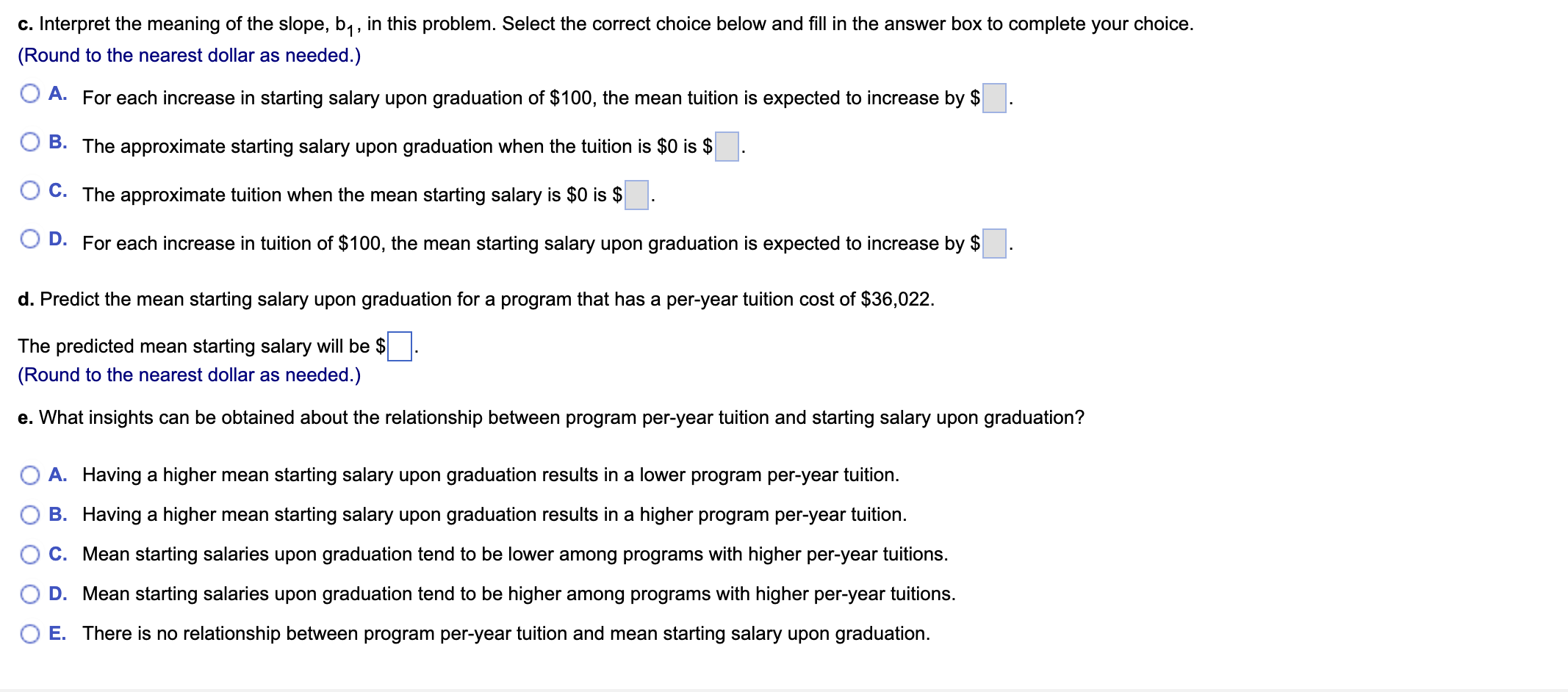Select answer E stating there is no relationship
Screen dimensions: 1568x692
tap(29, 633)
